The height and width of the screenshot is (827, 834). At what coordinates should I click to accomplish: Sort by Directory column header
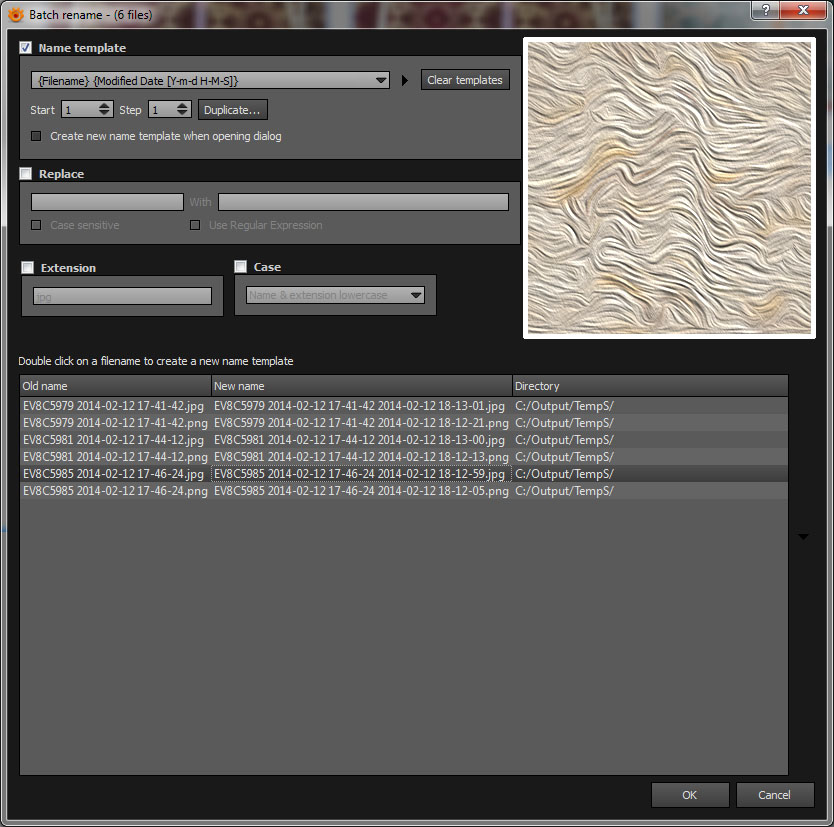point(650,386)
